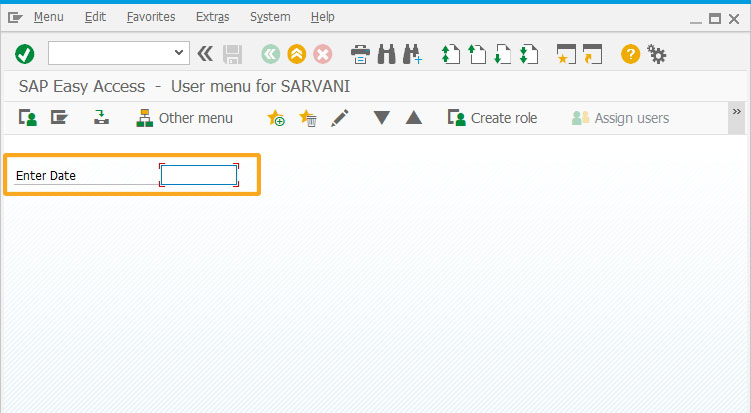751x413 pixels.
Task: Open the Help menu
Action: tap(322, 17)
